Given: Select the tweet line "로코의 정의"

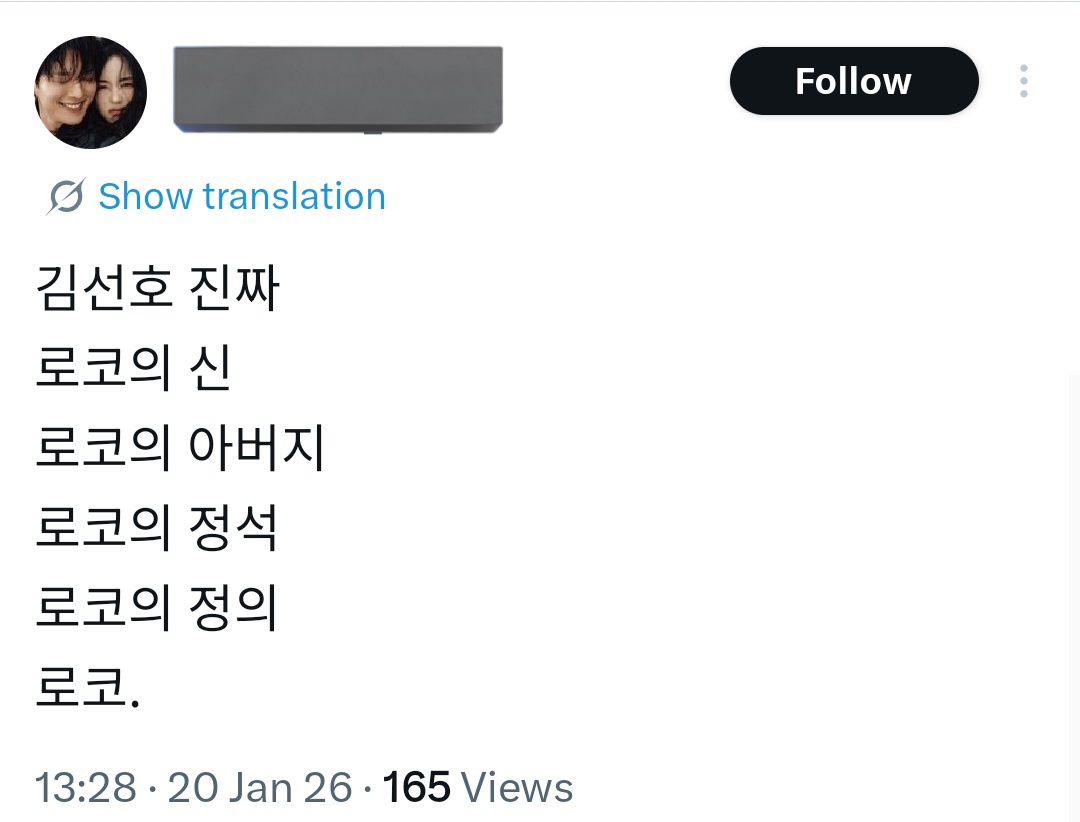Looking at the screenshot, I should pos(156,607).
